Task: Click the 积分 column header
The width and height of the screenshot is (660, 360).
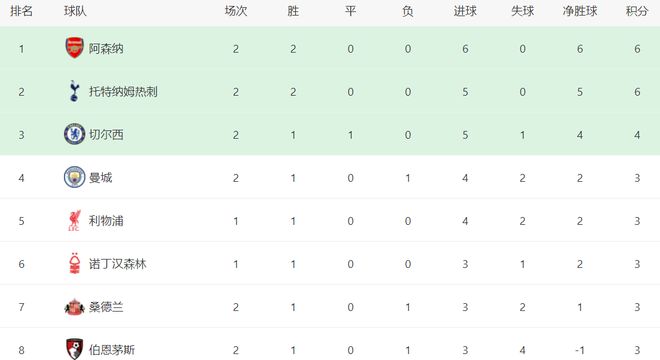Action: click(x=637, y=11)
